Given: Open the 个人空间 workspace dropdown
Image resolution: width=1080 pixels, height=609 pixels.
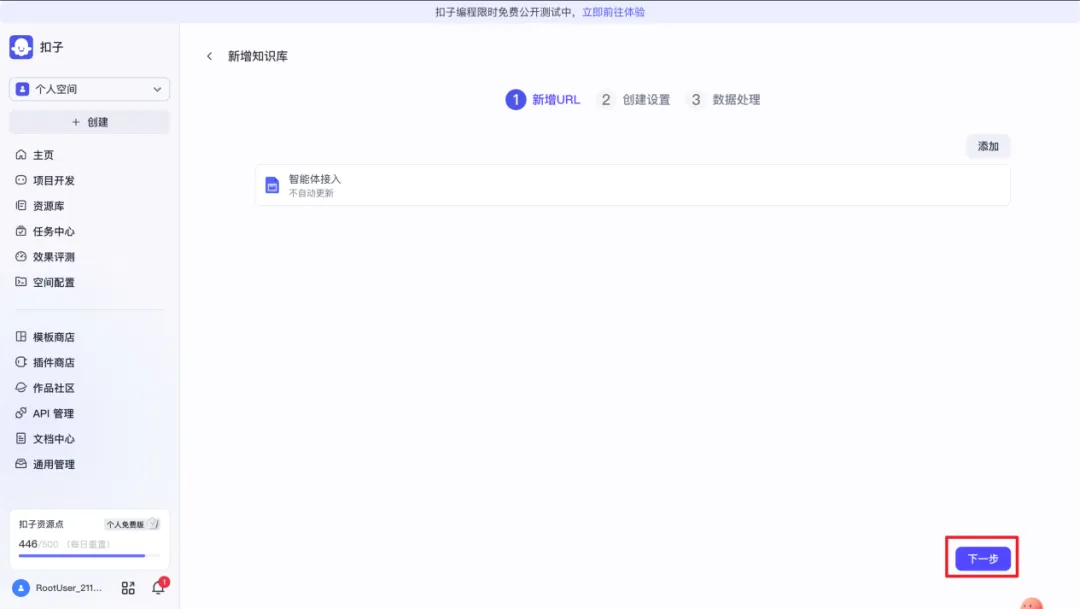Looking at the screenshot, I should [90, 89].
